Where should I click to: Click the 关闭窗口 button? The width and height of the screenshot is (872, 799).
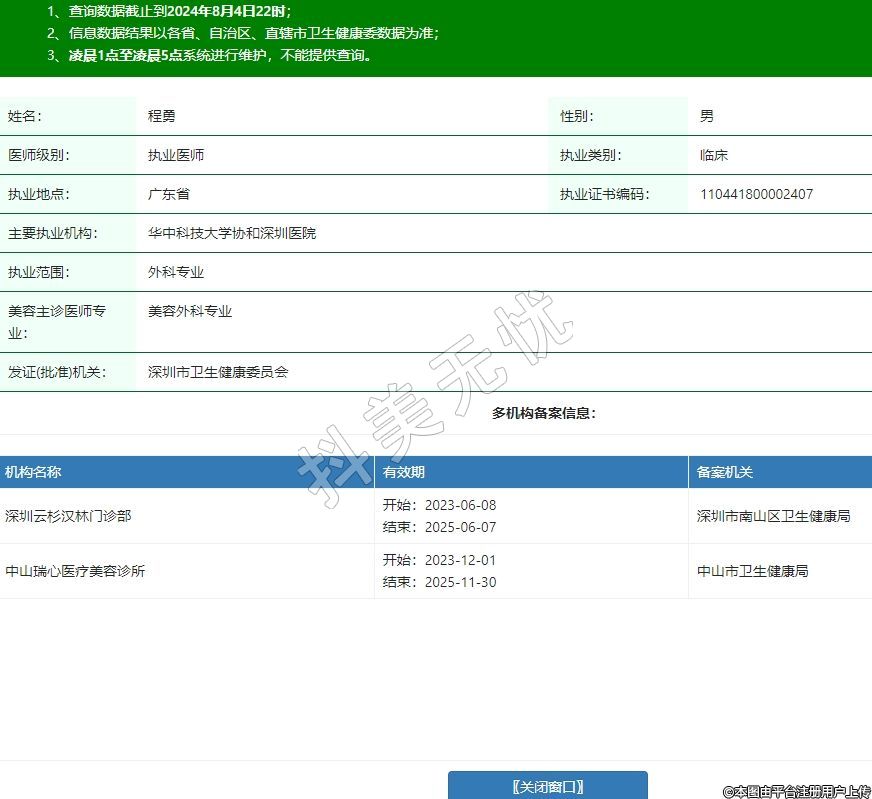point(547,786)
